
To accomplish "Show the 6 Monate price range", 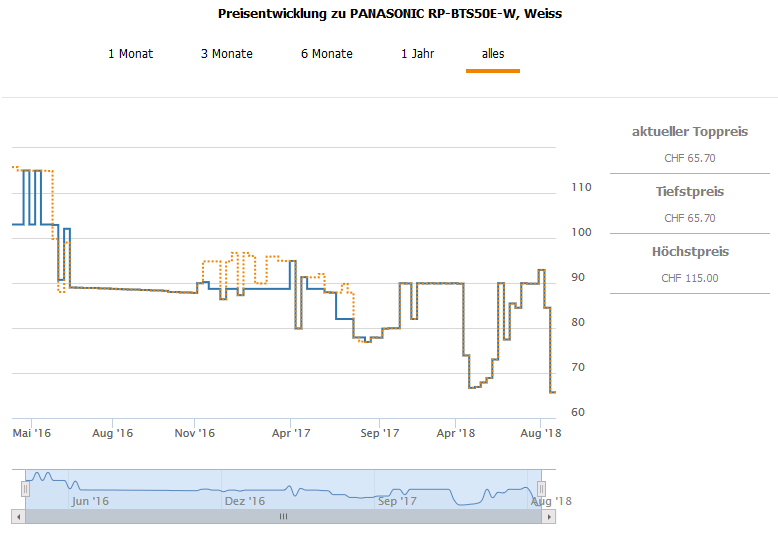I will (x=326, y=54).
